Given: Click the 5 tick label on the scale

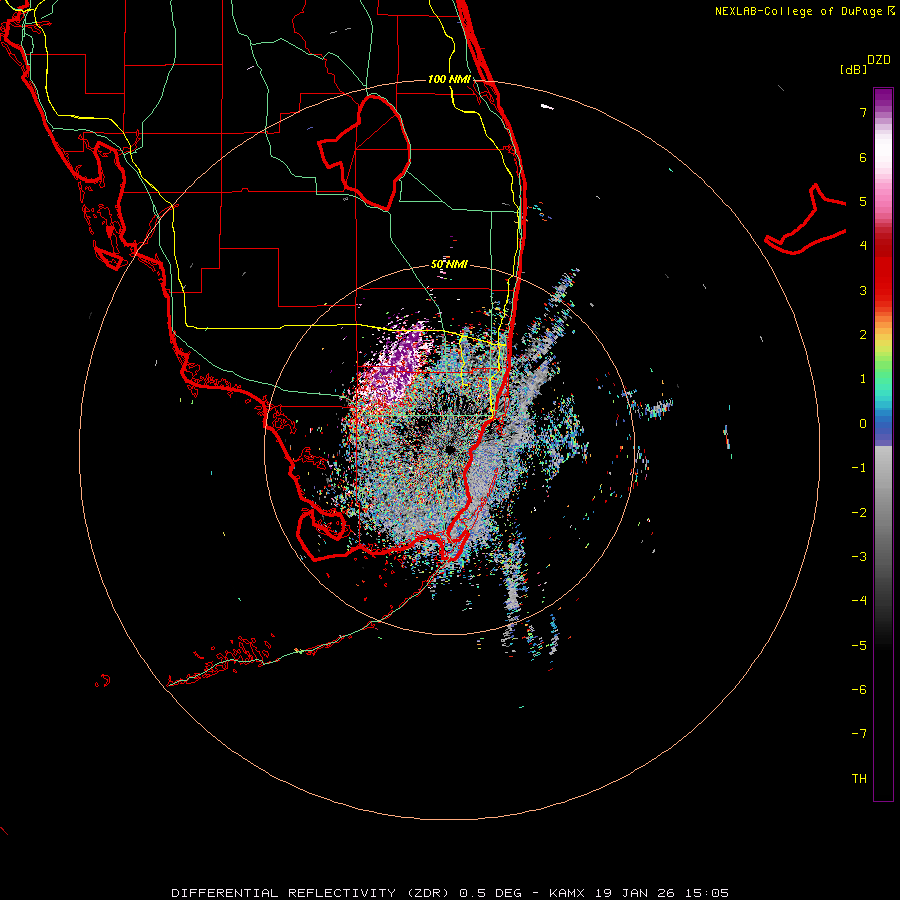Looking at the screenshot, I should click(x=863, y=201).
